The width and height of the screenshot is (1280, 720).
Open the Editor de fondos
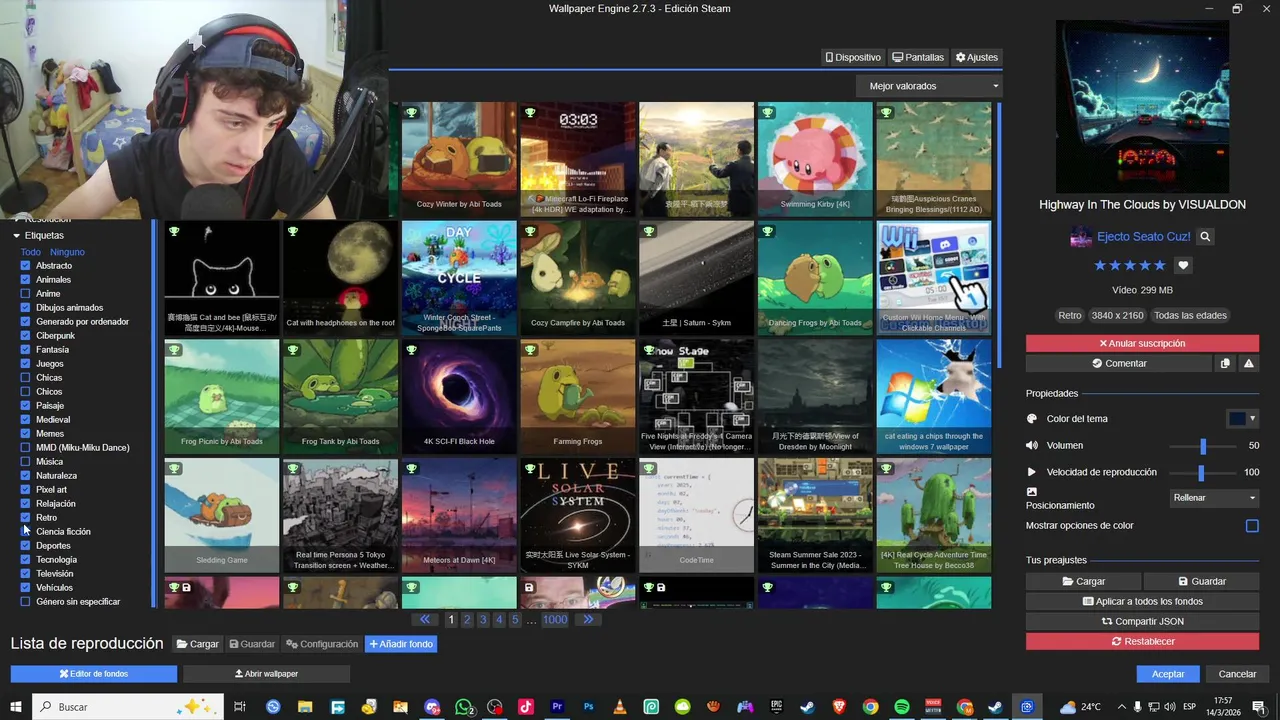click(94, 674)
